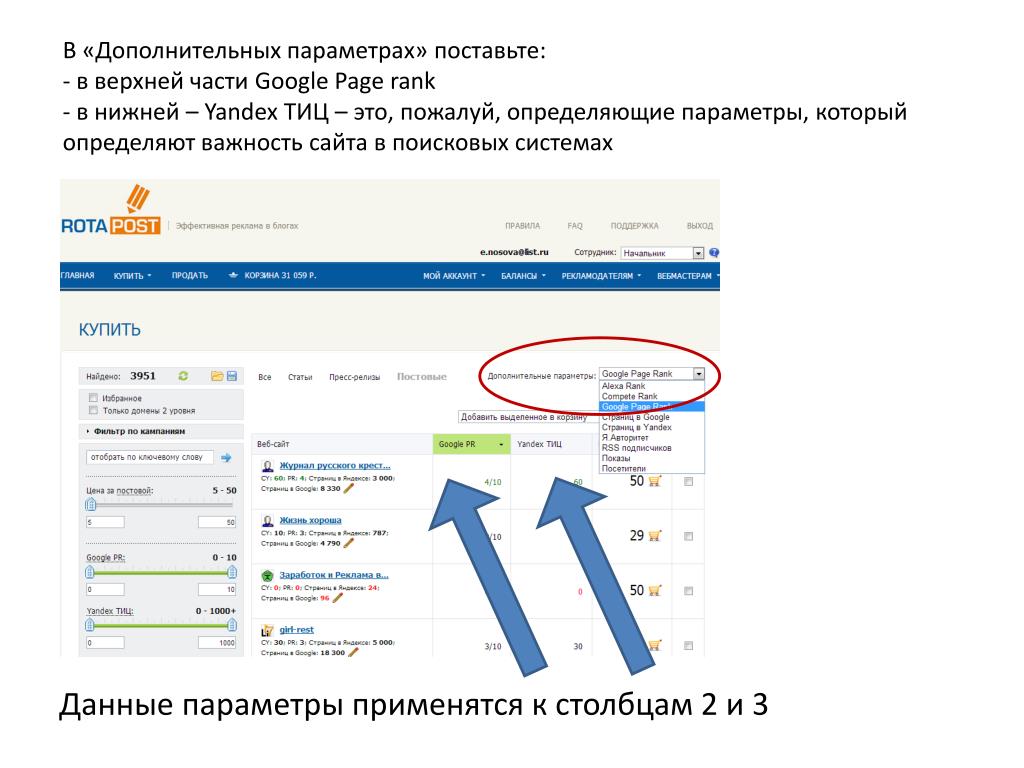Viewport: 1024px width, 768px height.
Task: Click the basket icon before Корзина
Action: click(233, 276)
